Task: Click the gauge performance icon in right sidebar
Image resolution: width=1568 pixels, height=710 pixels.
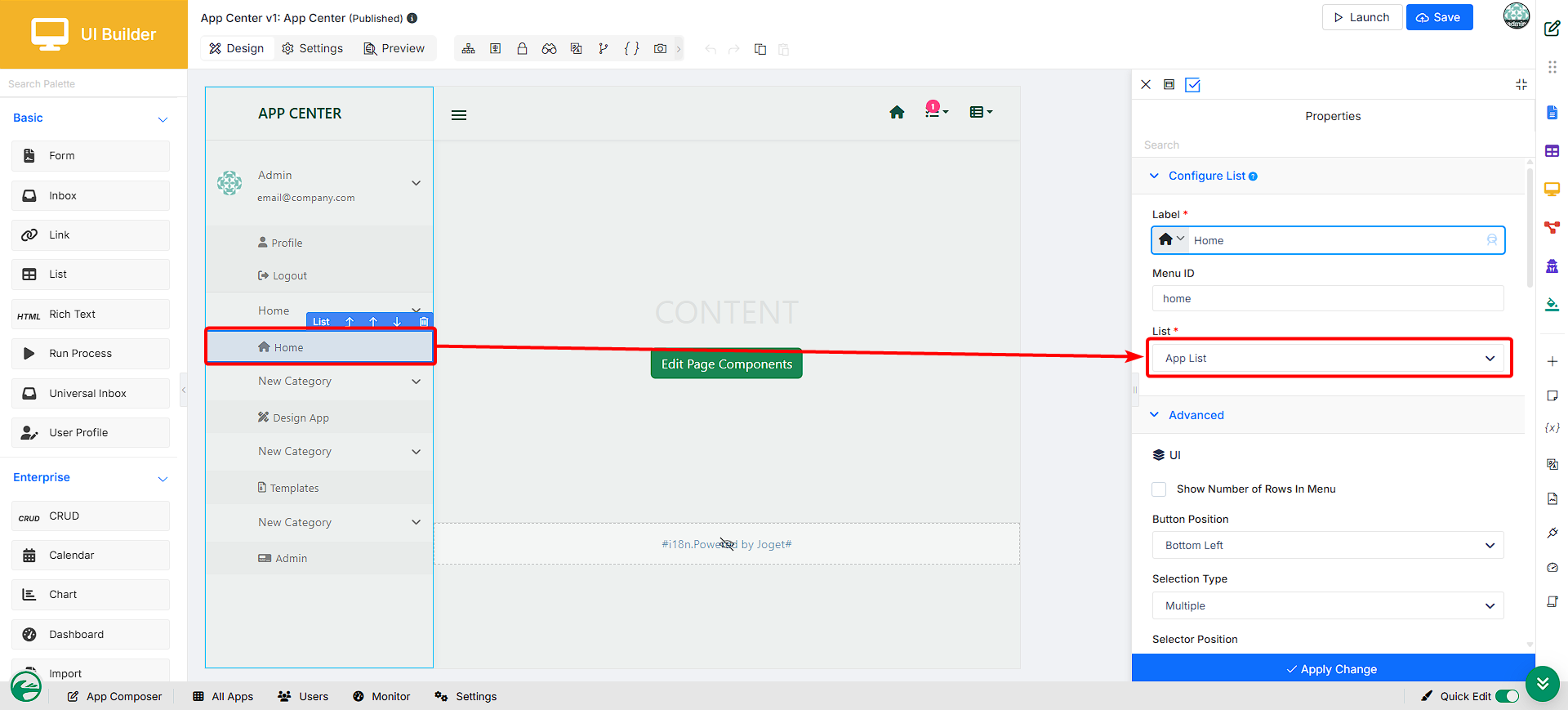Action: point(1552,567)
